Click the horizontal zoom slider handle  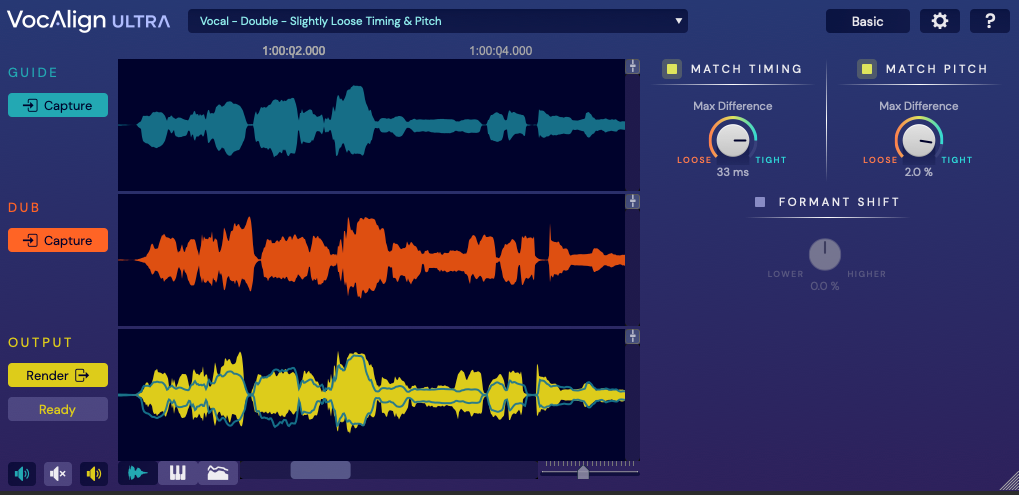[583, 472]
